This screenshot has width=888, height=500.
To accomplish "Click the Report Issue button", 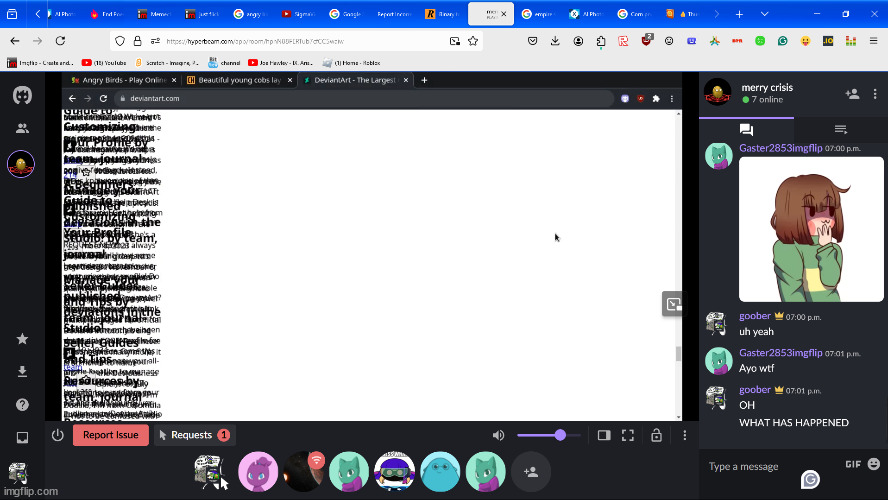I will pos(110,435).
